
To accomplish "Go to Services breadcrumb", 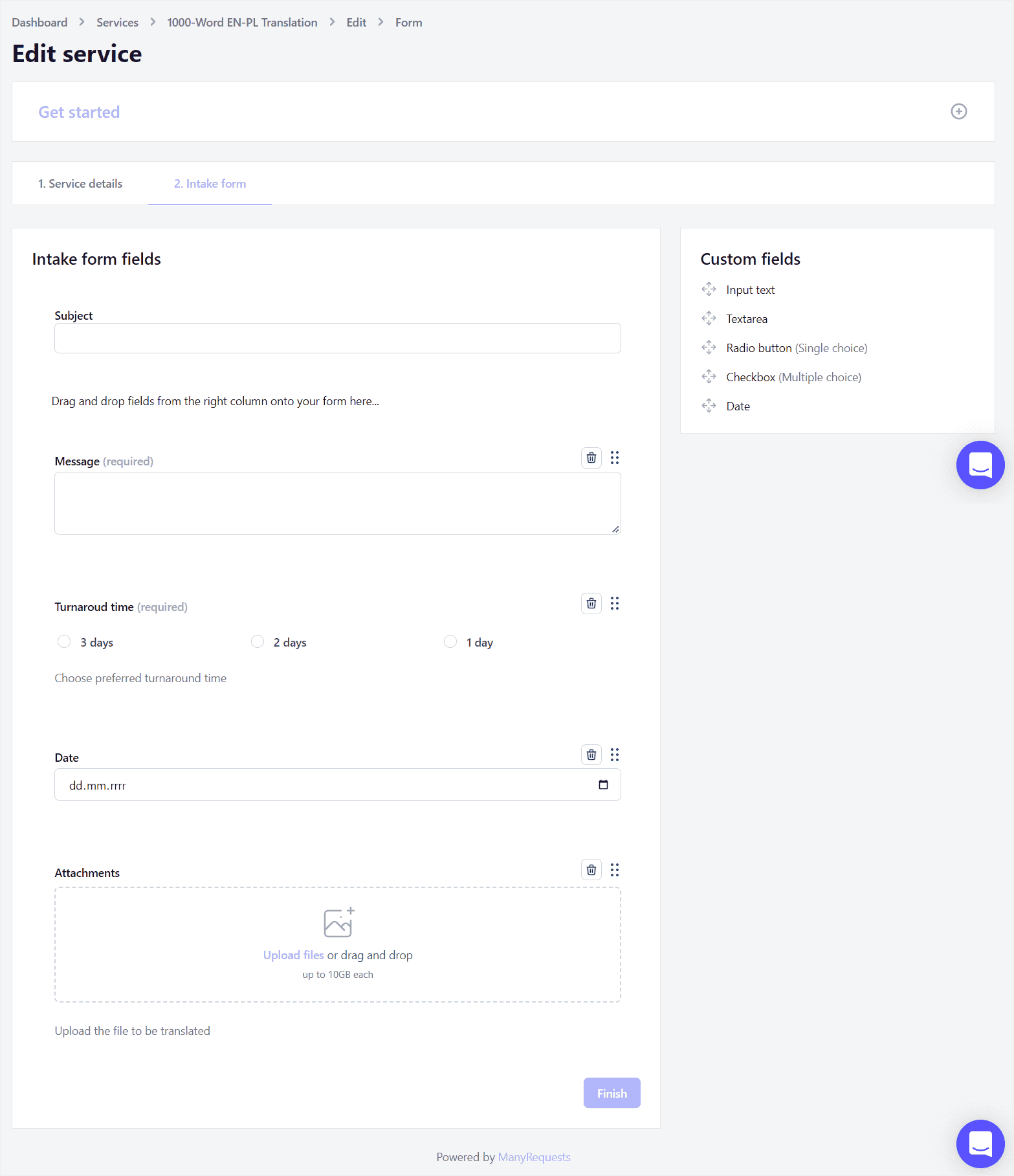I will click(x=117, y=23).
